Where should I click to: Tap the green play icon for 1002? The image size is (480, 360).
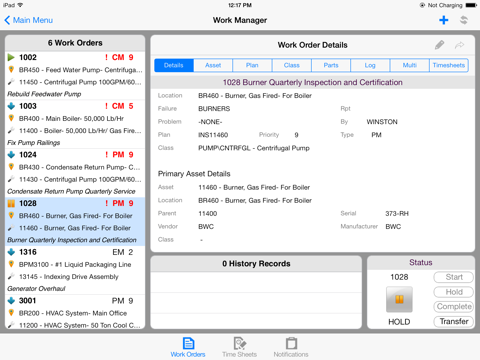[11, 57]
